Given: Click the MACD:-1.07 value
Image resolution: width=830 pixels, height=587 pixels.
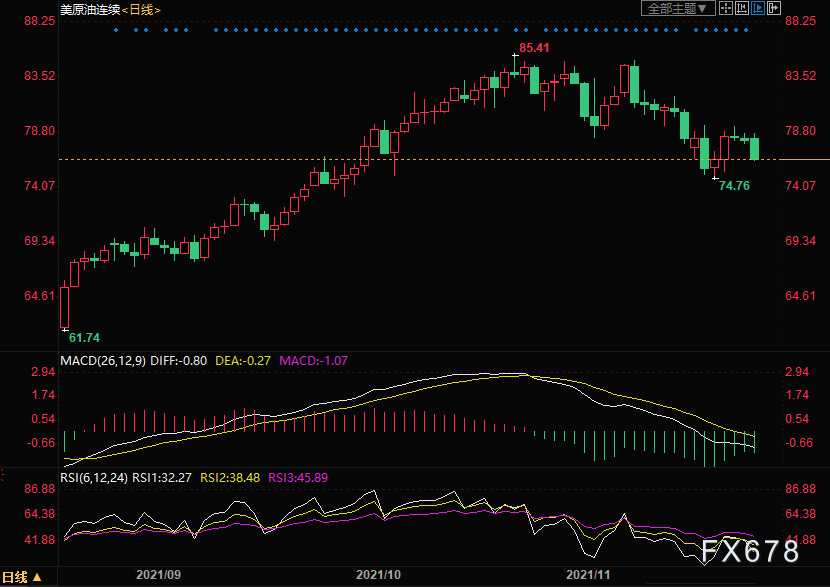Looking at the screenshot, I should [313, 361].
